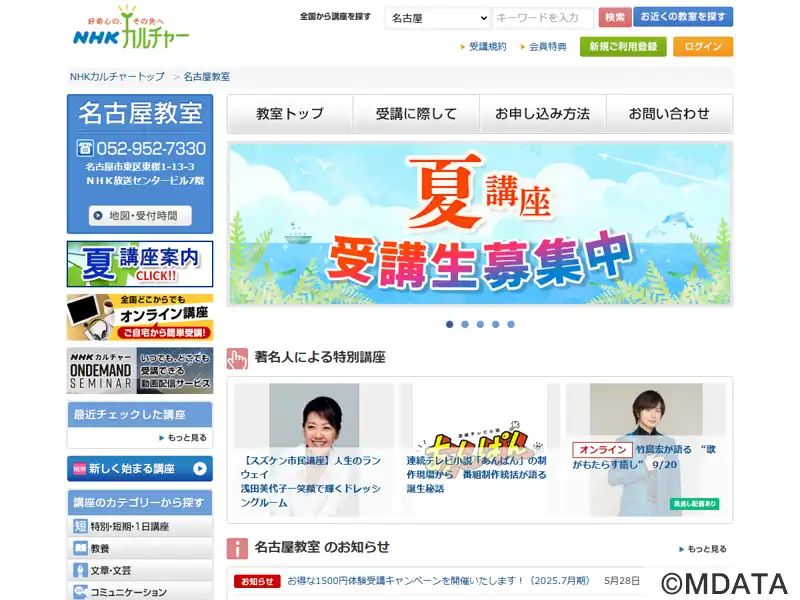Open the 教養 category
This screenshot has height=600, width=800.
(x=140, y=548)
